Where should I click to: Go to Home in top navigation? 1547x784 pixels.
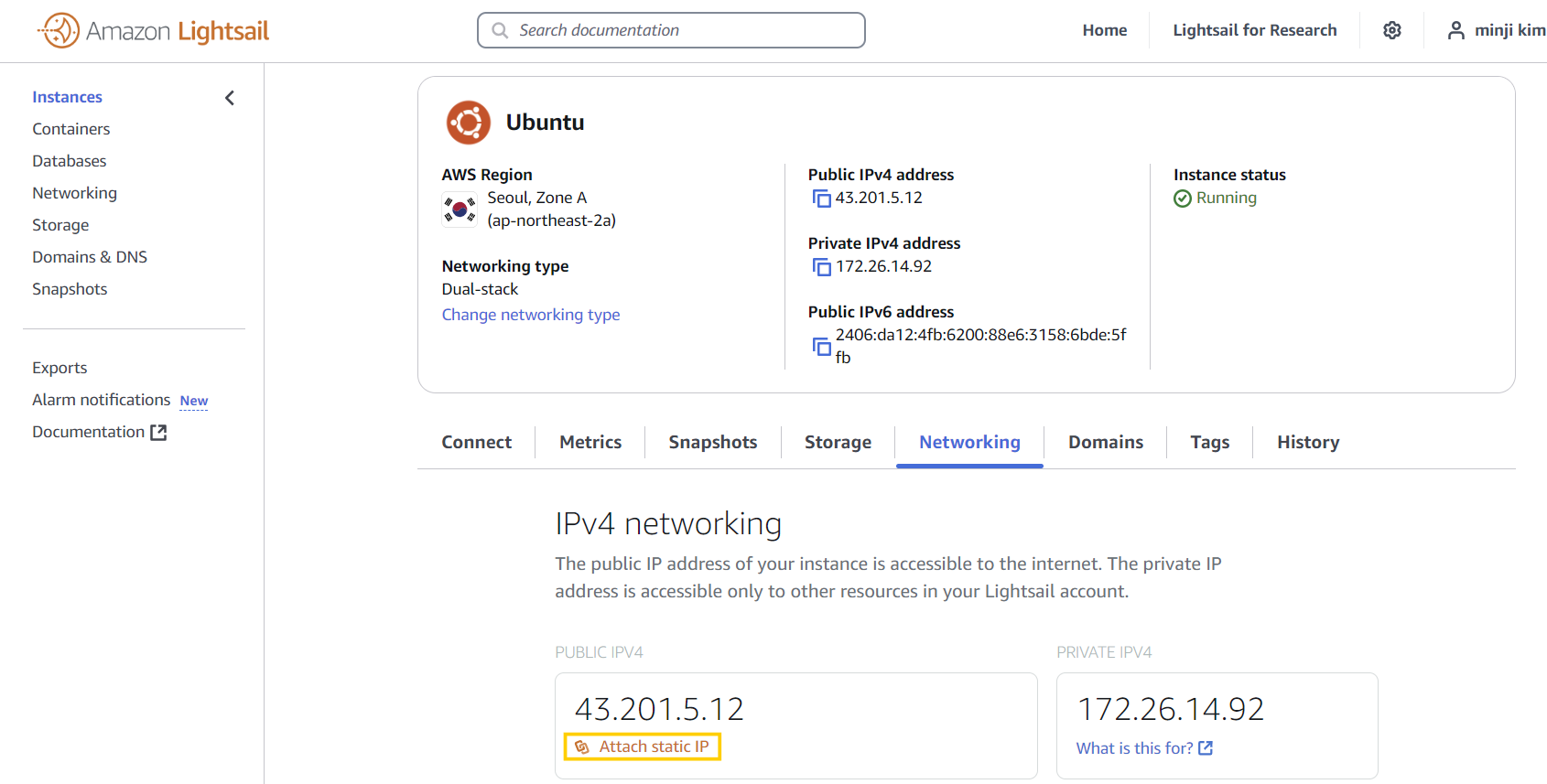click(x=1105, y=30)
